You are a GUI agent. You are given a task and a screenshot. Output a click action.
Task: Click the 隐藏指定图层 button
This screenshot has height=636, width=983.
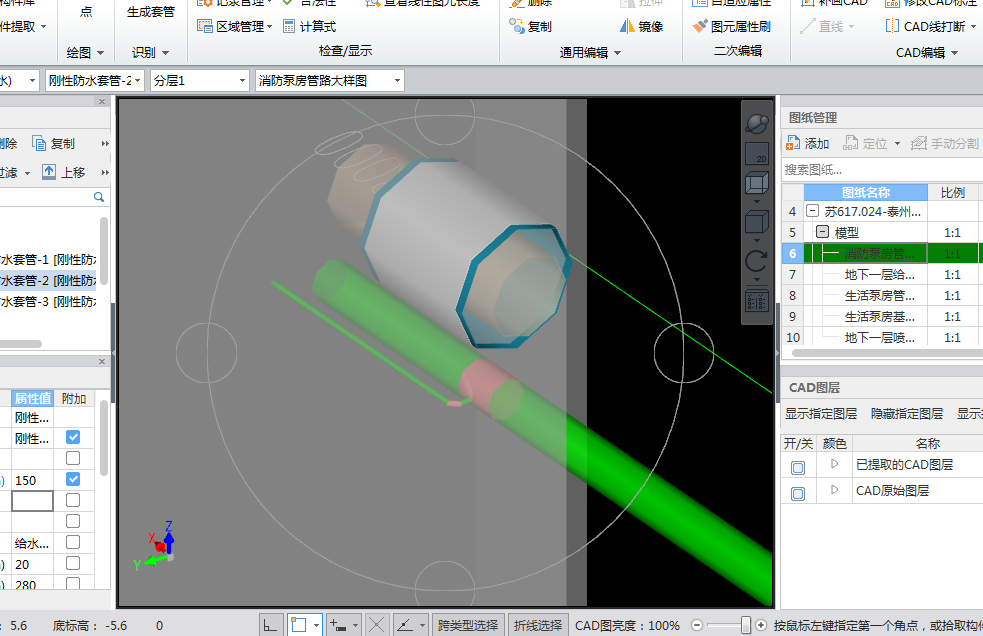tap(907, 413)
